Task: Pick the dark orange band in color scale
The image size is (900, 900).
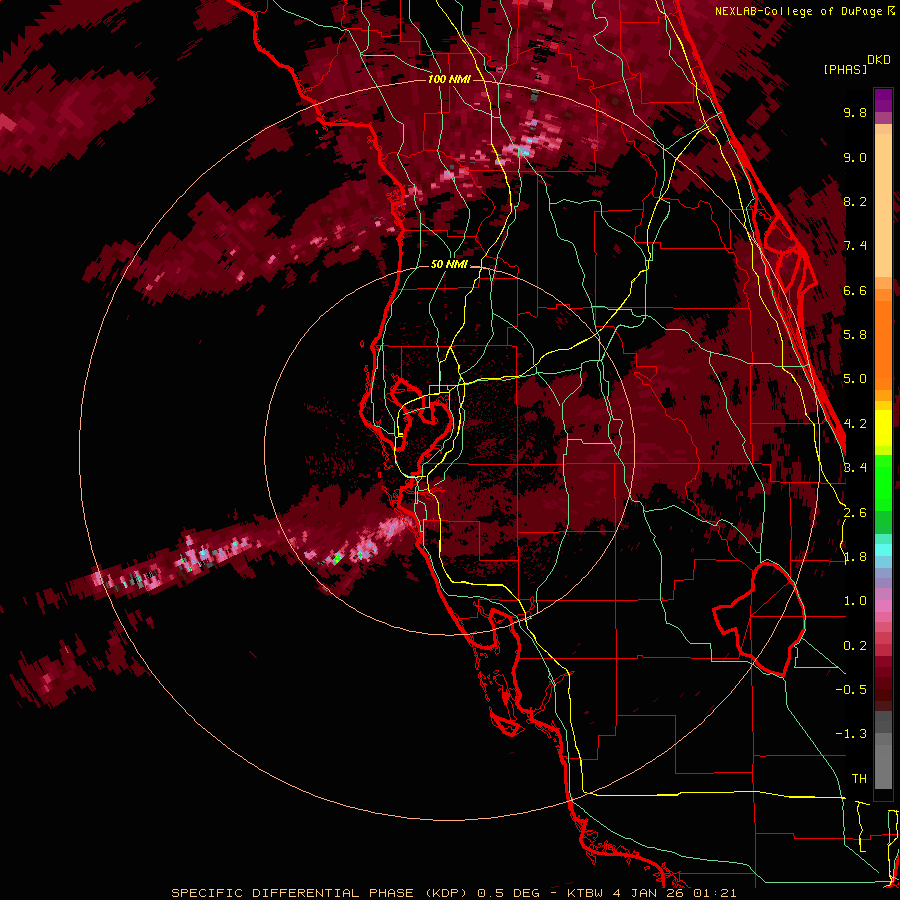Action: 883,346
